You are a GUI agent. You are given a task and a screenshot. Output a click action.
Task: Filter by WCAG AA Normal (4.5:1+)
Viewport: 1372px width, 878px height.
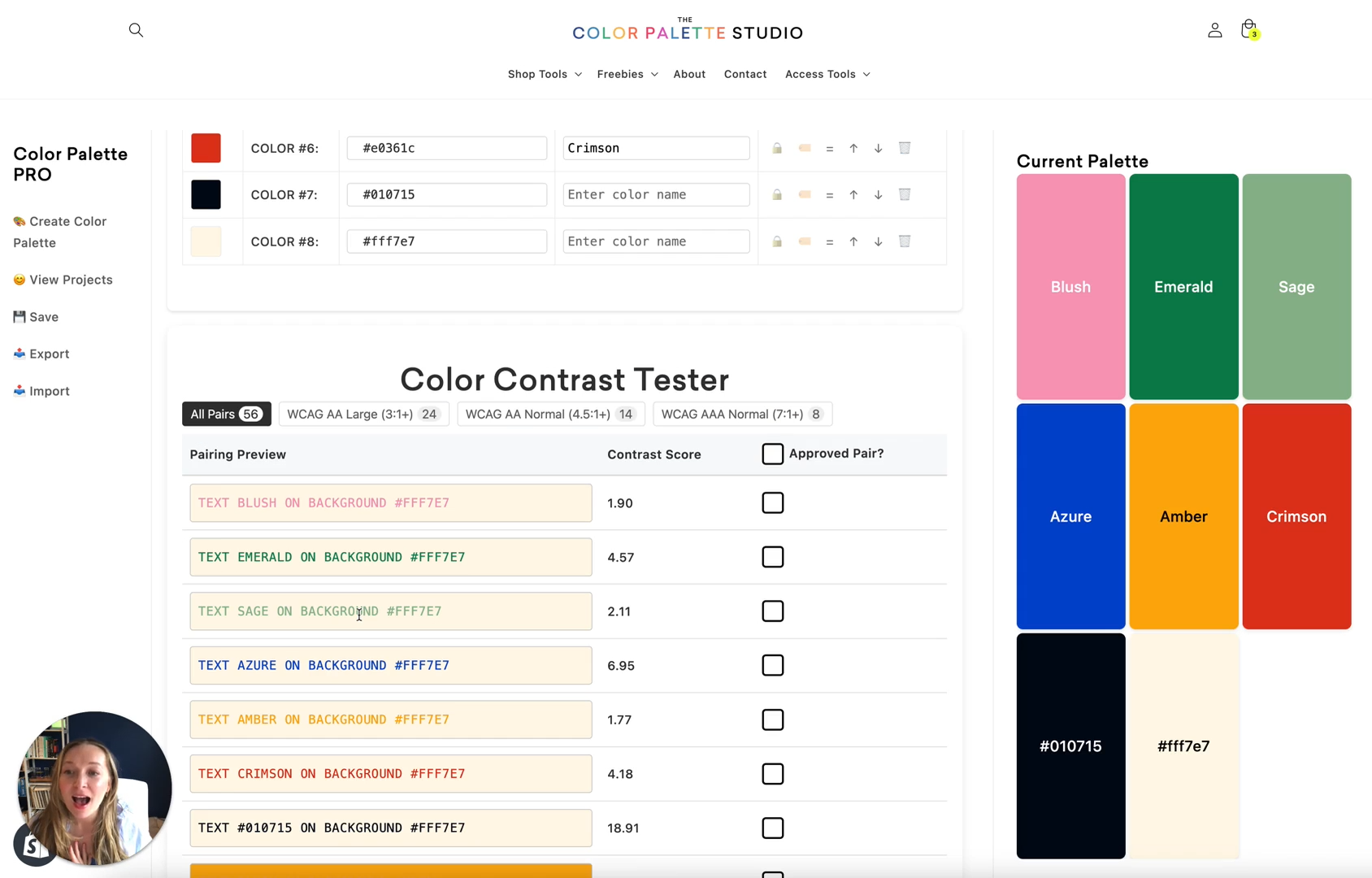pyautogui.click(x=551, y=414)
